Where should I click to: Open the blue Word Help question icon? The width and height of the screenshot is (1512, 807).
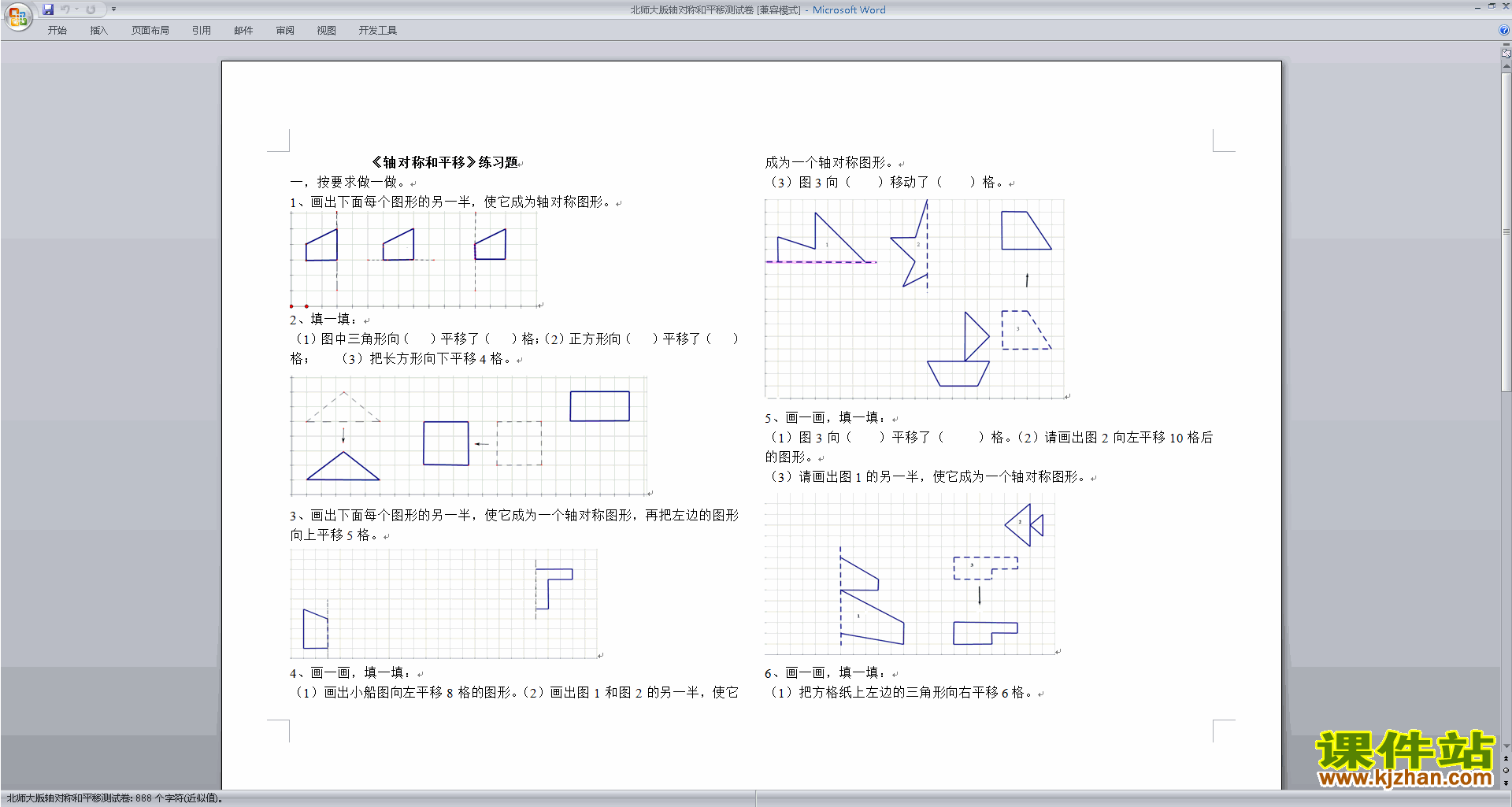coord(1504,30)
